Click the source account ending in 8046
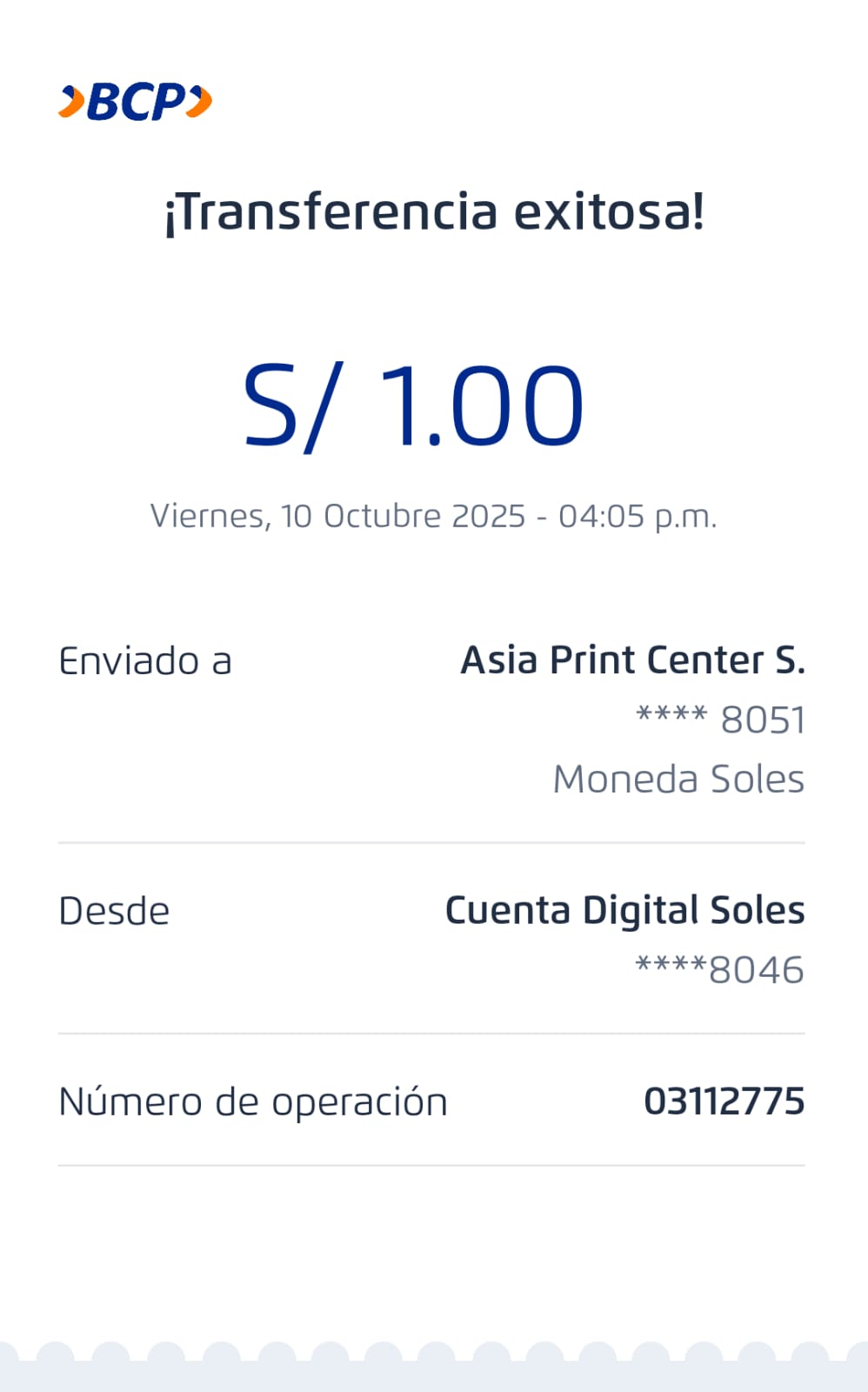Viewport: 868px width, 1392px height. tap(720, 969)
